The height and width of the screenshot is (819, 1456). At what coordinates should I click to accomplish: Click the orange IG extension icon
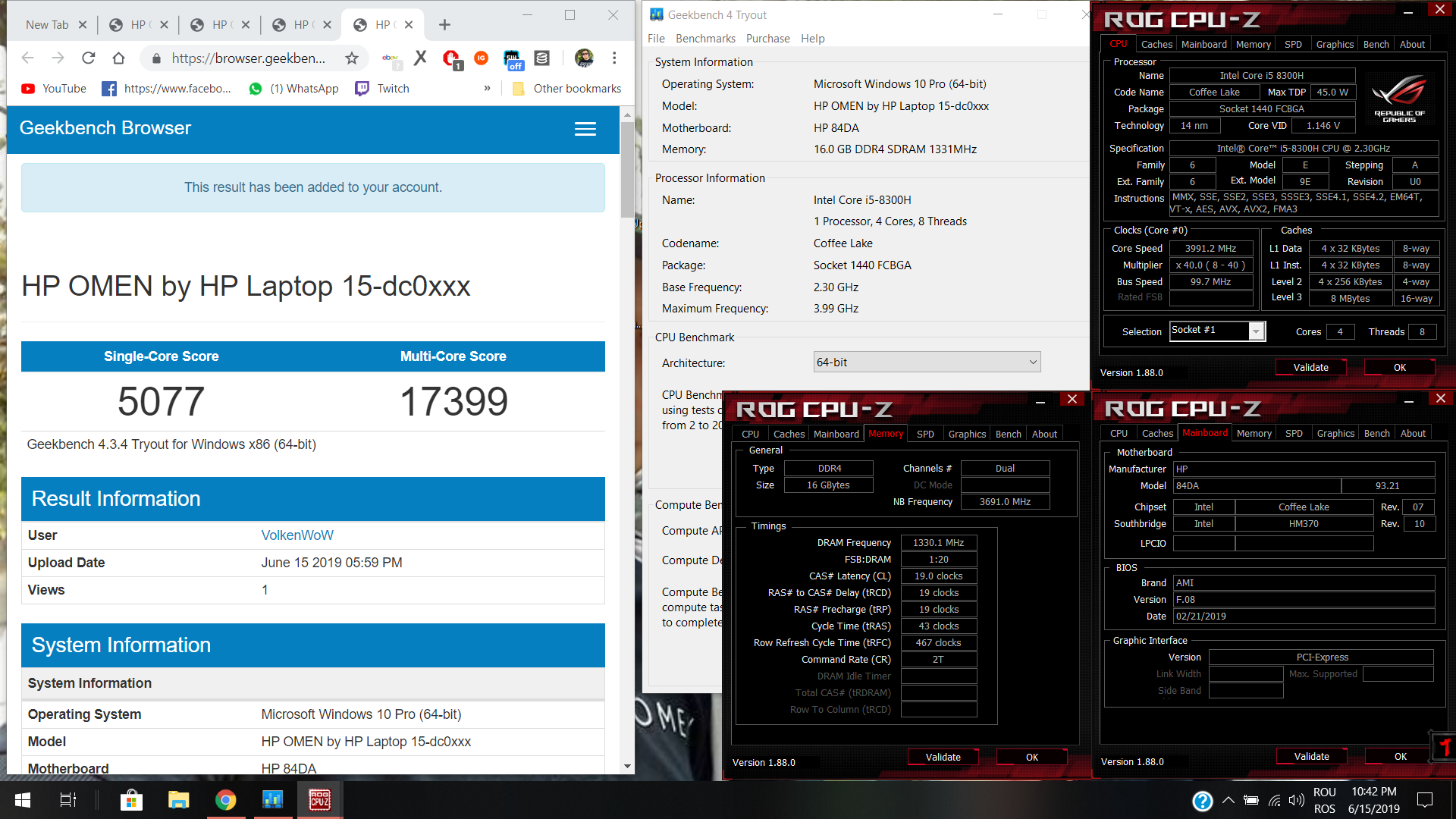pyautogui.click(x=481, y=58)
